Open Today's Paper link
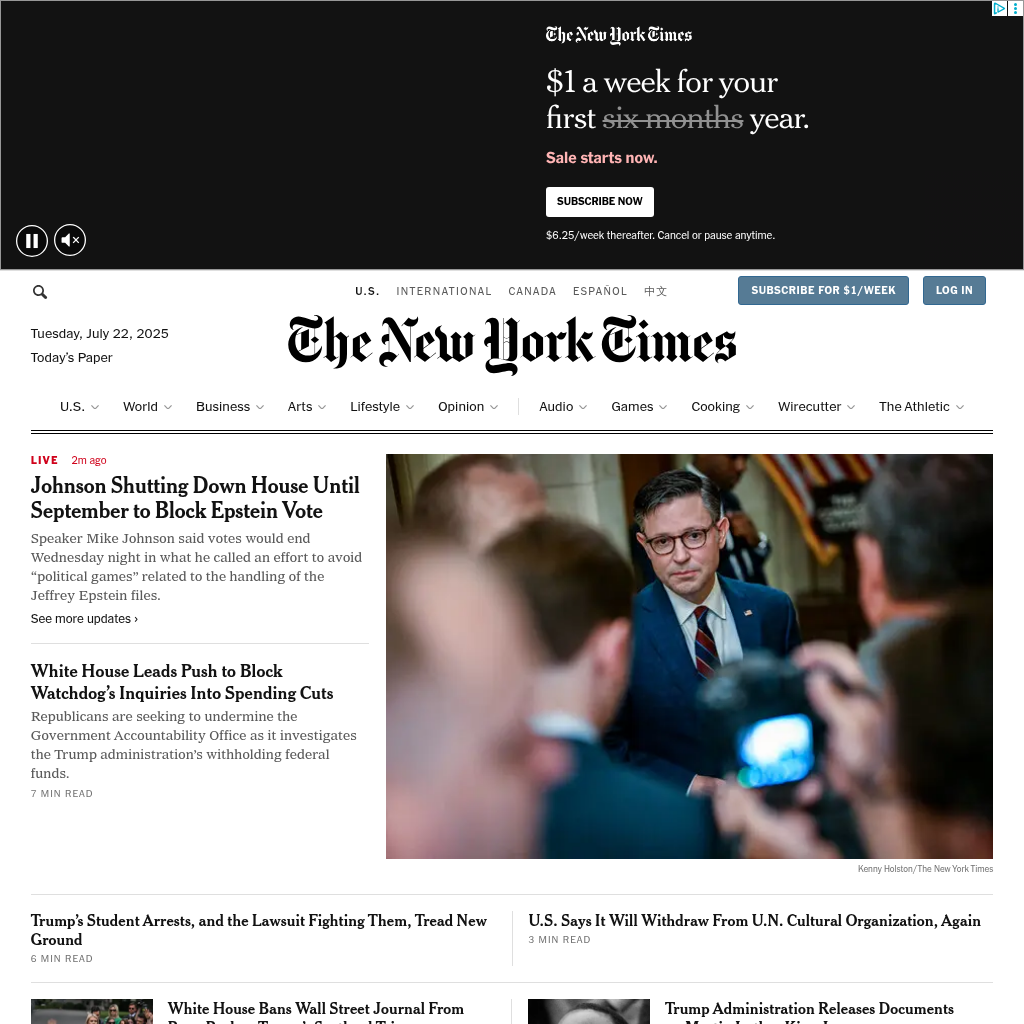 coord(71,358)
